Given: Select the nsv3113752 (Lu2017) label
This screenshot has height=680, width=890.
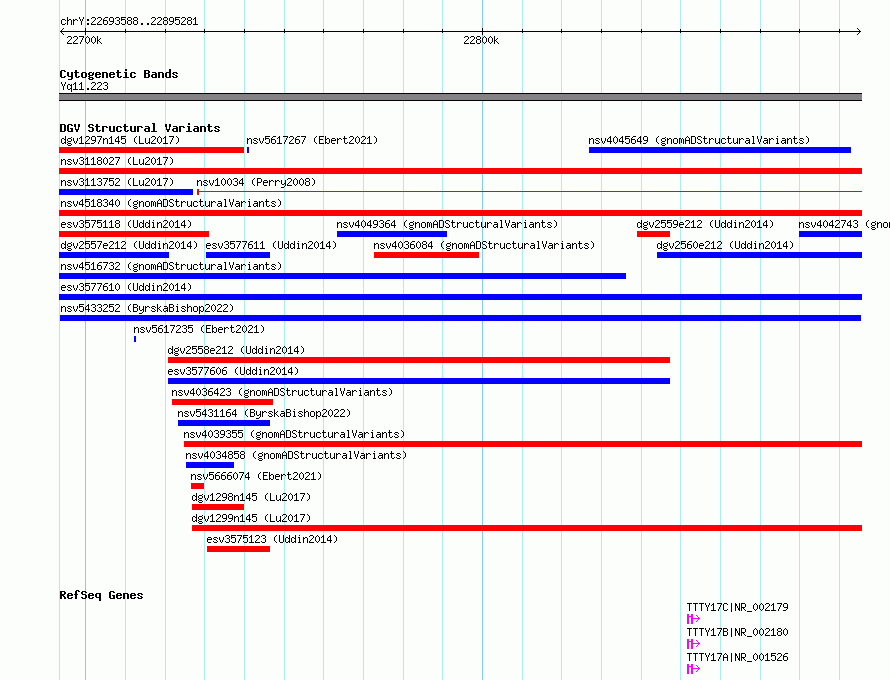Looking at the screenshot, I should tap(117, 182).
